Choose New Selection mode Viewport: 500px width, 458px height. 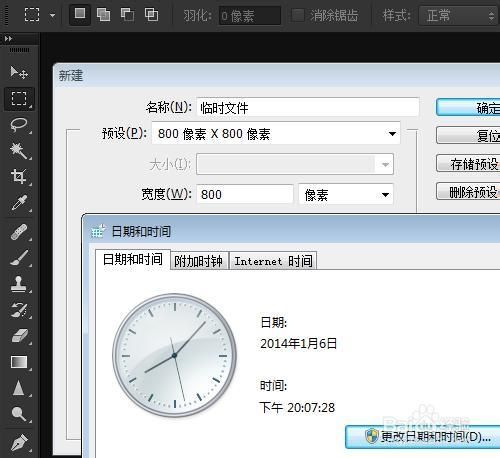click(x=80, y=14)
